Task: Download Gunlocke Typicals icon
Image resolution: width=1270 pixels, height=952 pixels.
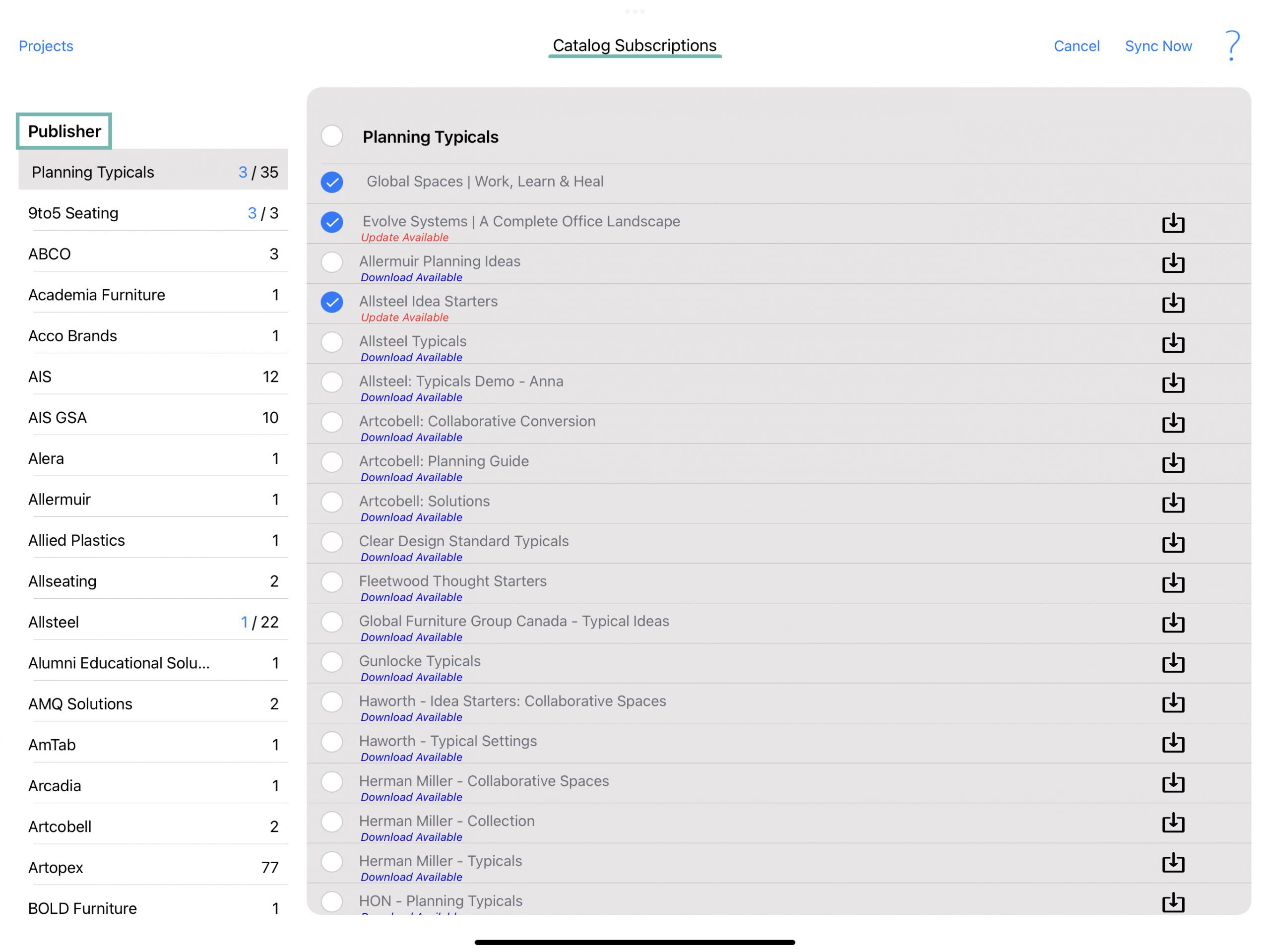Action: [x=1173, y=663]
